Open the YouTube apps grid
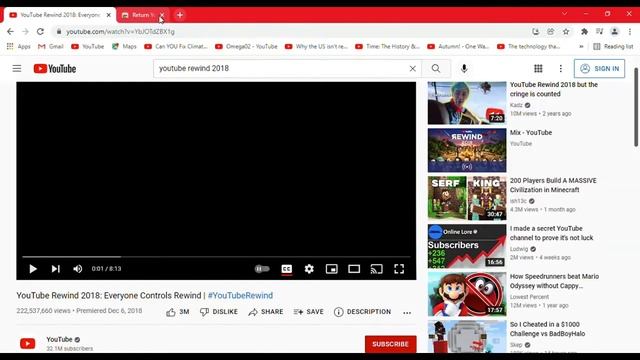 point(538,69)
